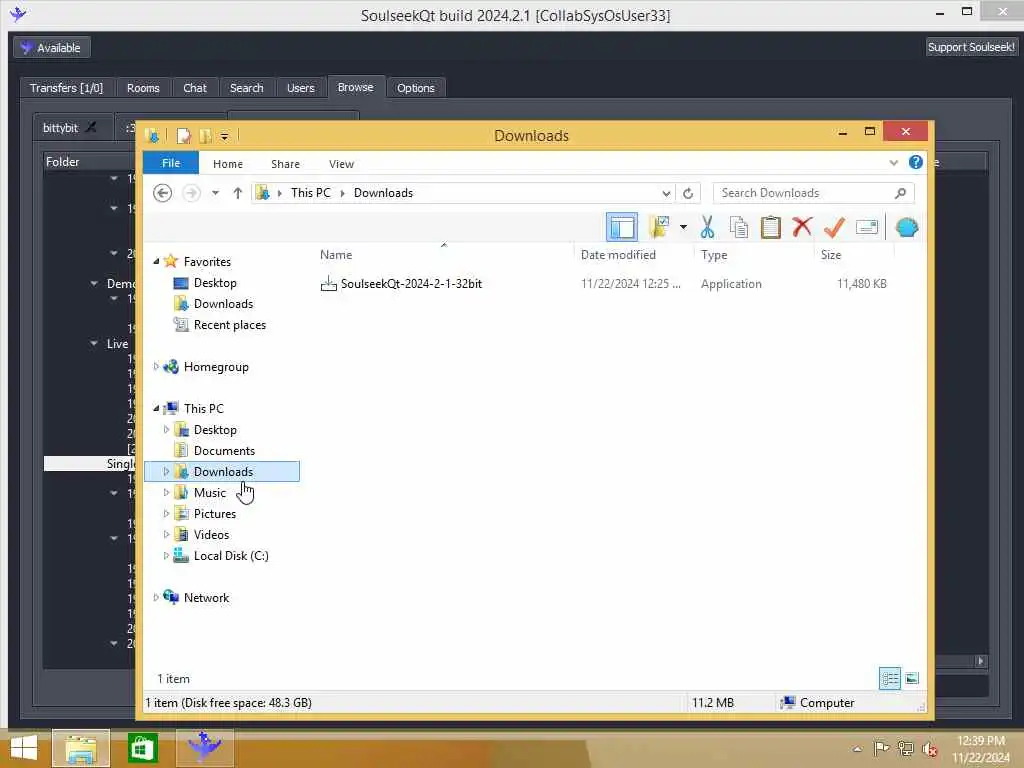Open the blue Help question mark

click(916, 163)
